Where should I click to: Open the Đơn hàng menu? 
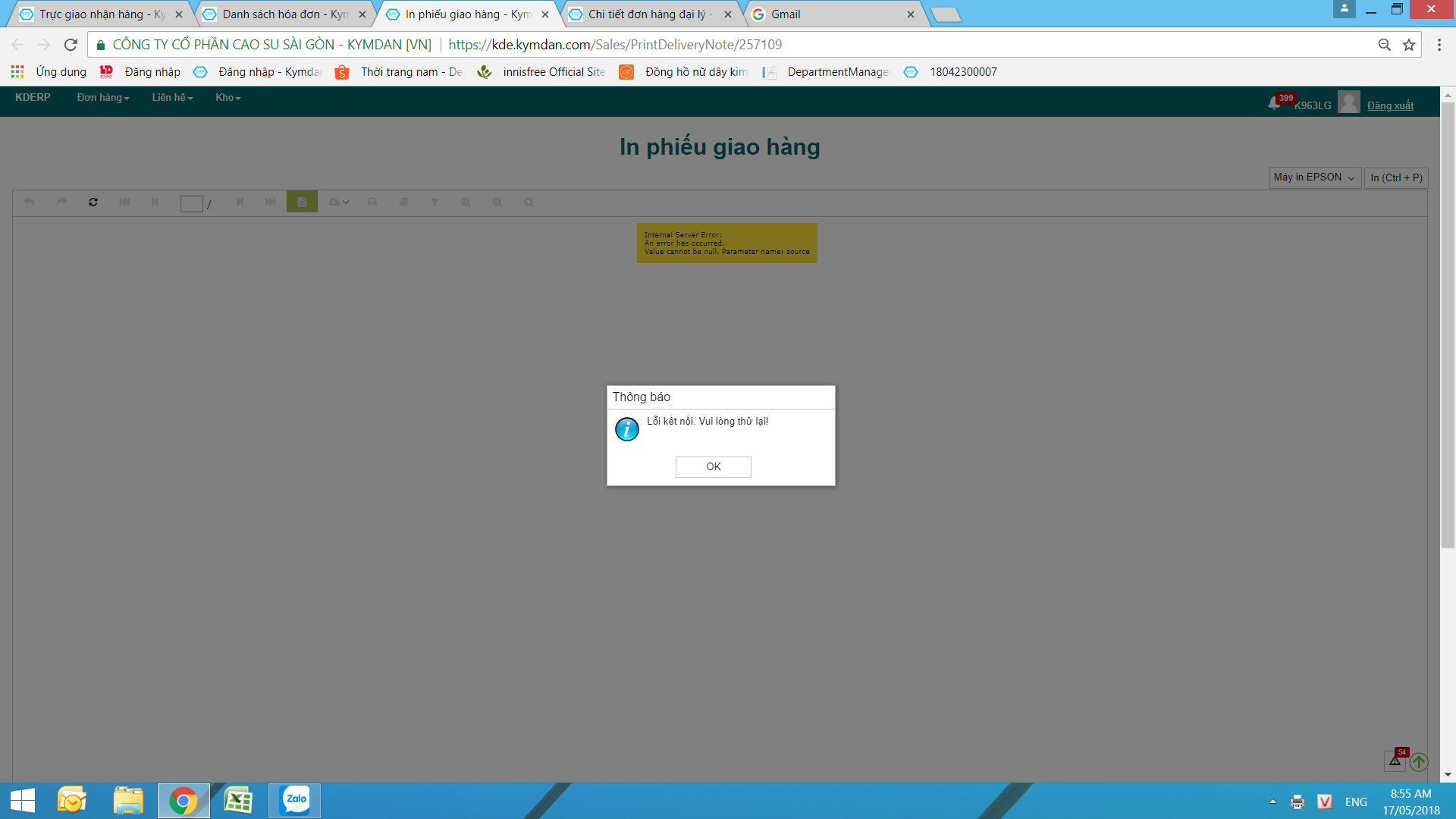click(x=102, y=98)
